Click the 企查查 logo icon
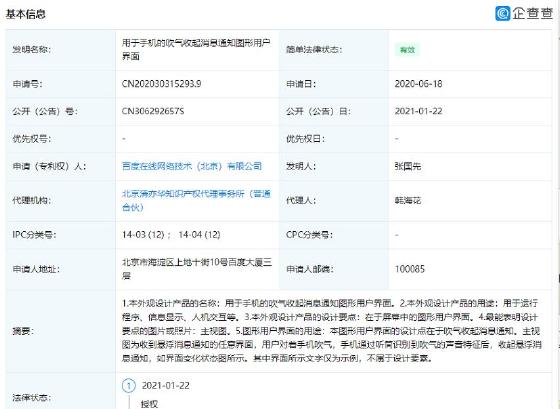The height and width of the screenshot is (409, 560). pyautogui.click(x=502, y=14)
